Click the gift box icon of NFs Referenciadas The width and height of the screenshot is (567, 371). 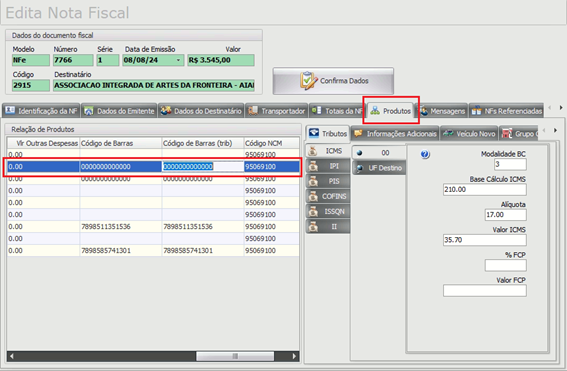477,110
